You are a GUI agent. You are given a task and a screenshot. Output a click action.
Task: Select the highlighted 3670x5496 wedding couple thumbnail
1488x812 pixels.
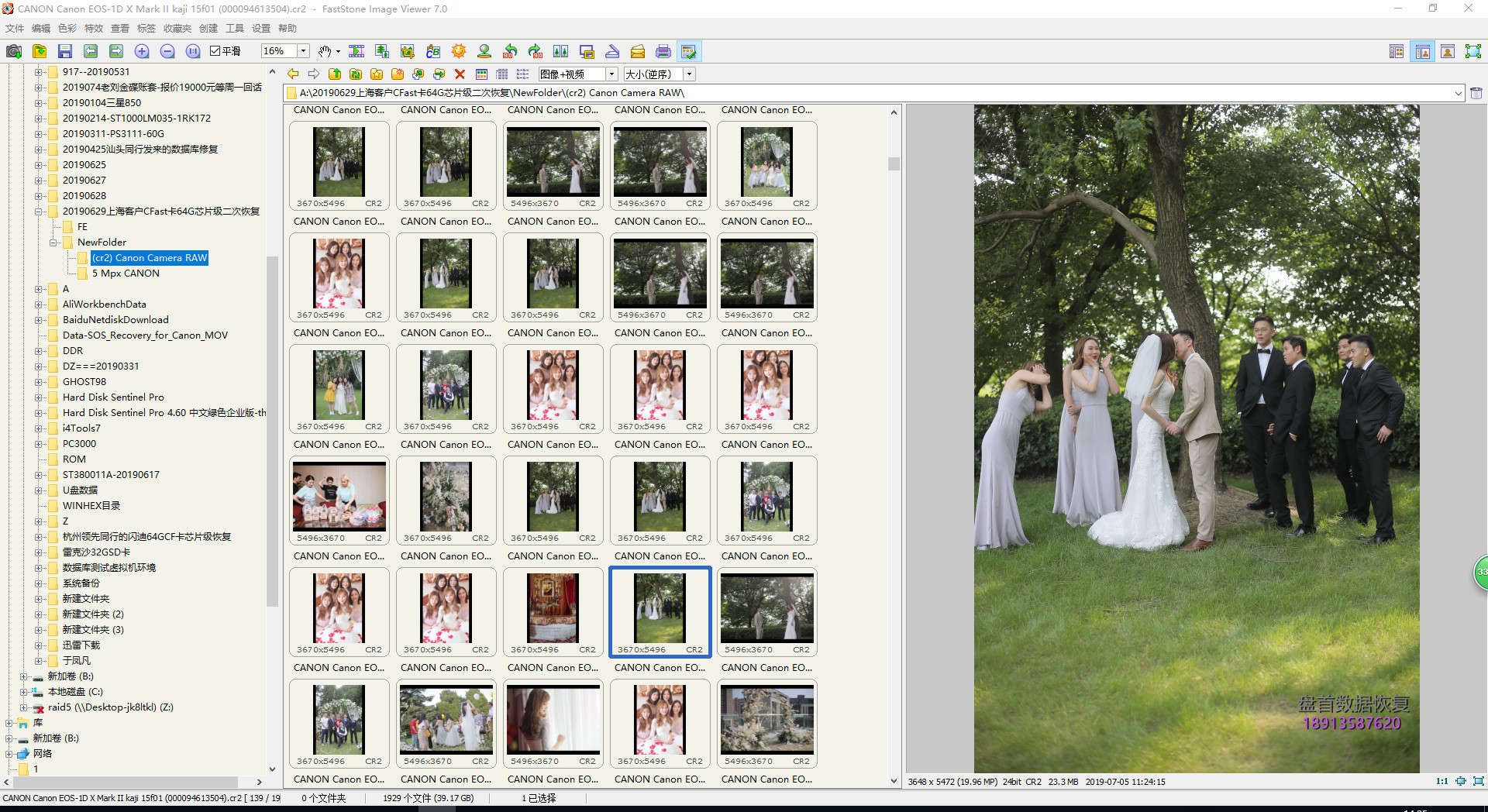660,611
